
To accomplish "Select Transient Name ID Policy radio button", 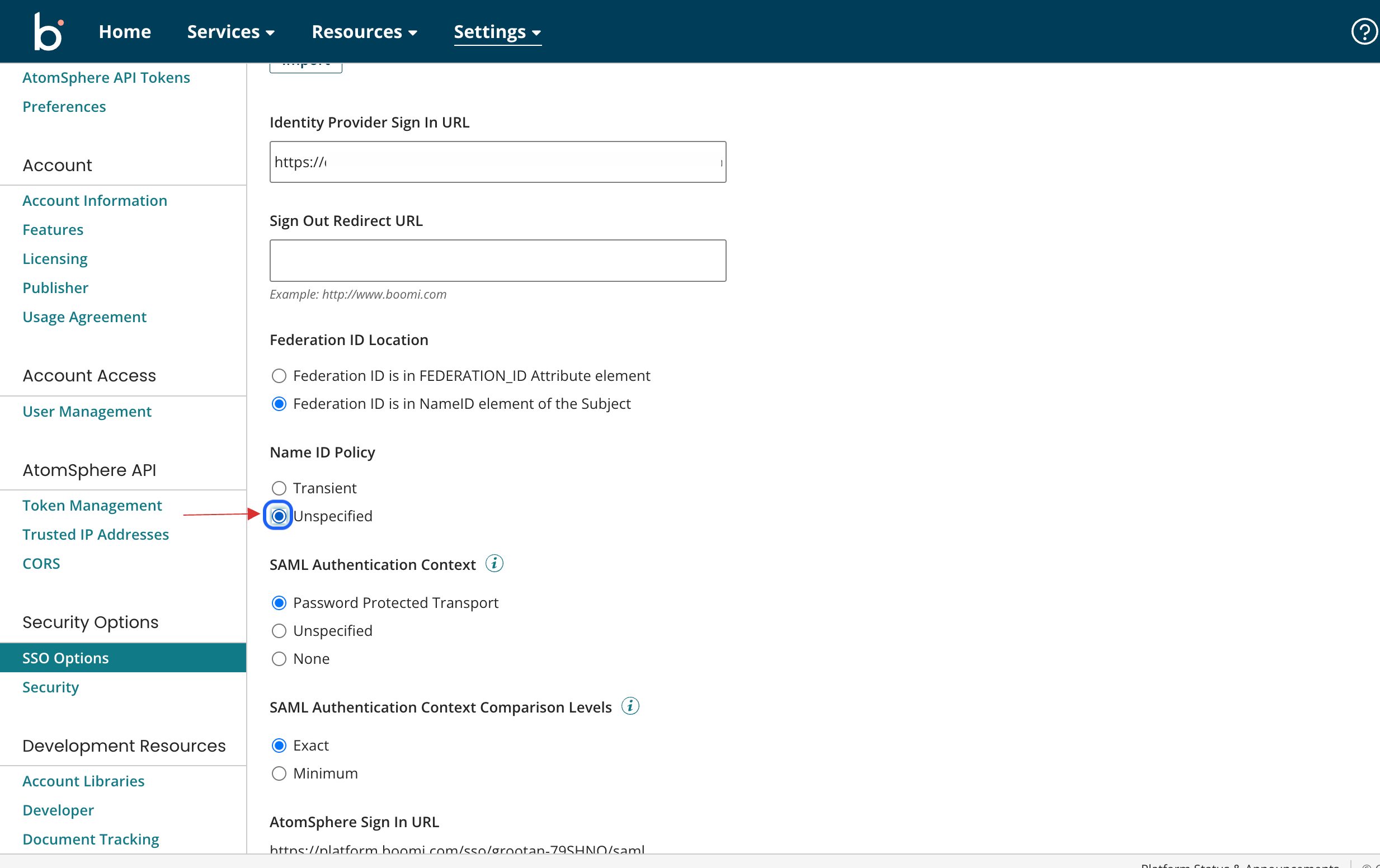I will (x=279, y=488).
